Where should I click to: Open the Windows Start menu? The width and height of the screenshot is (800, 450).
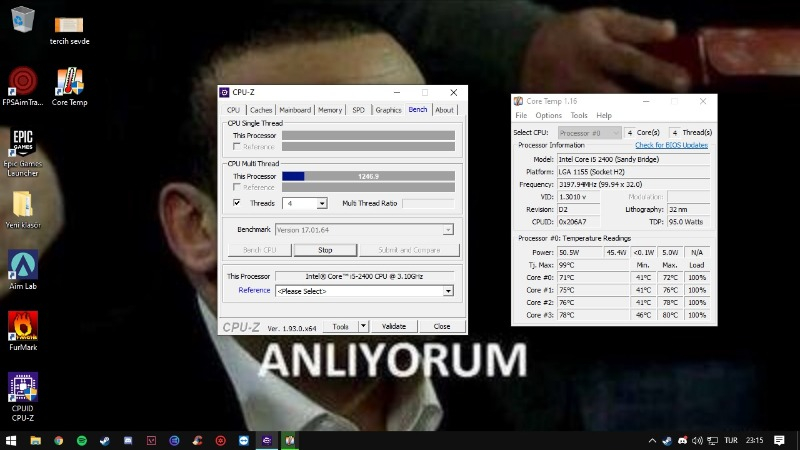(11, 440)
